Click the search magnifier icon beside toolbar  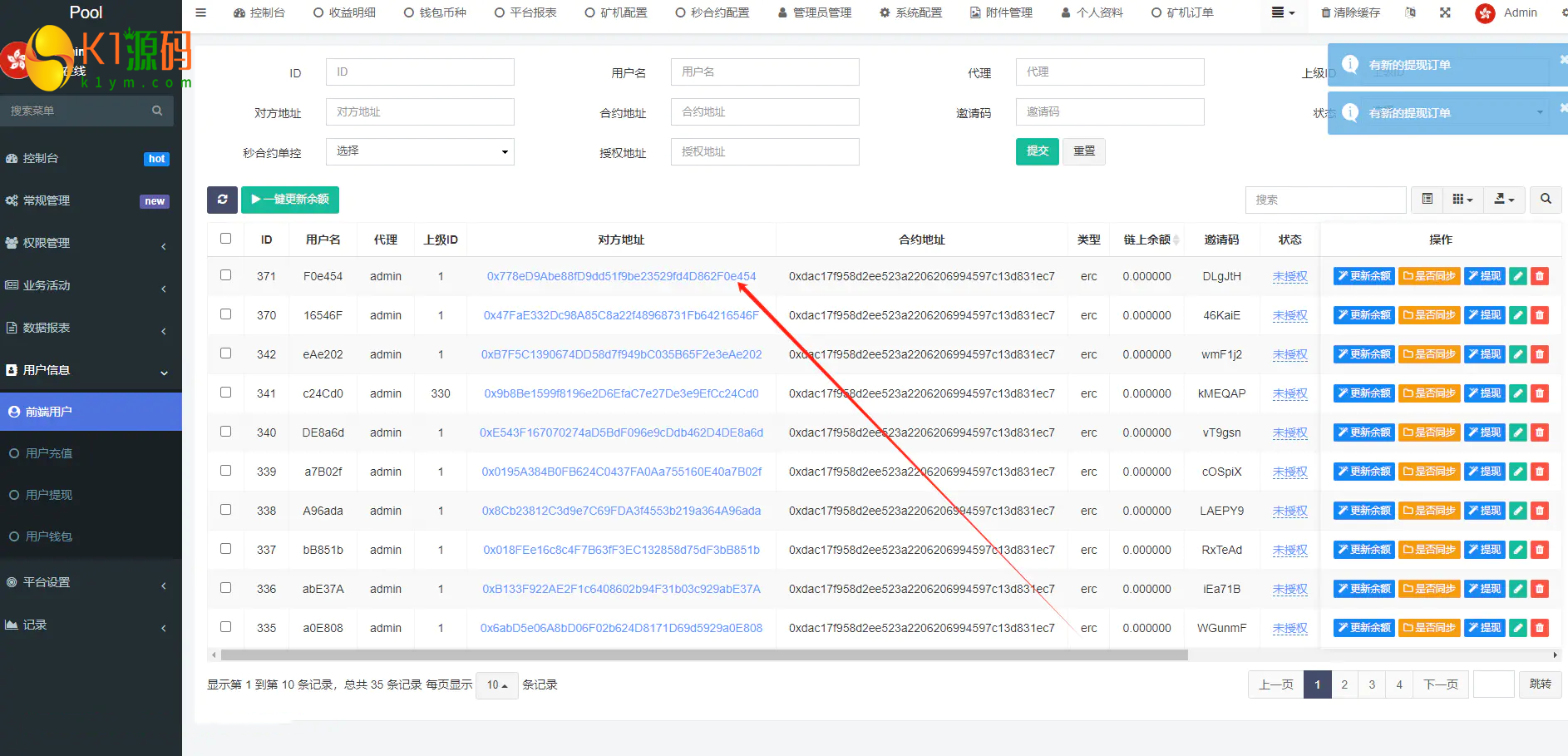point(1546,200)
